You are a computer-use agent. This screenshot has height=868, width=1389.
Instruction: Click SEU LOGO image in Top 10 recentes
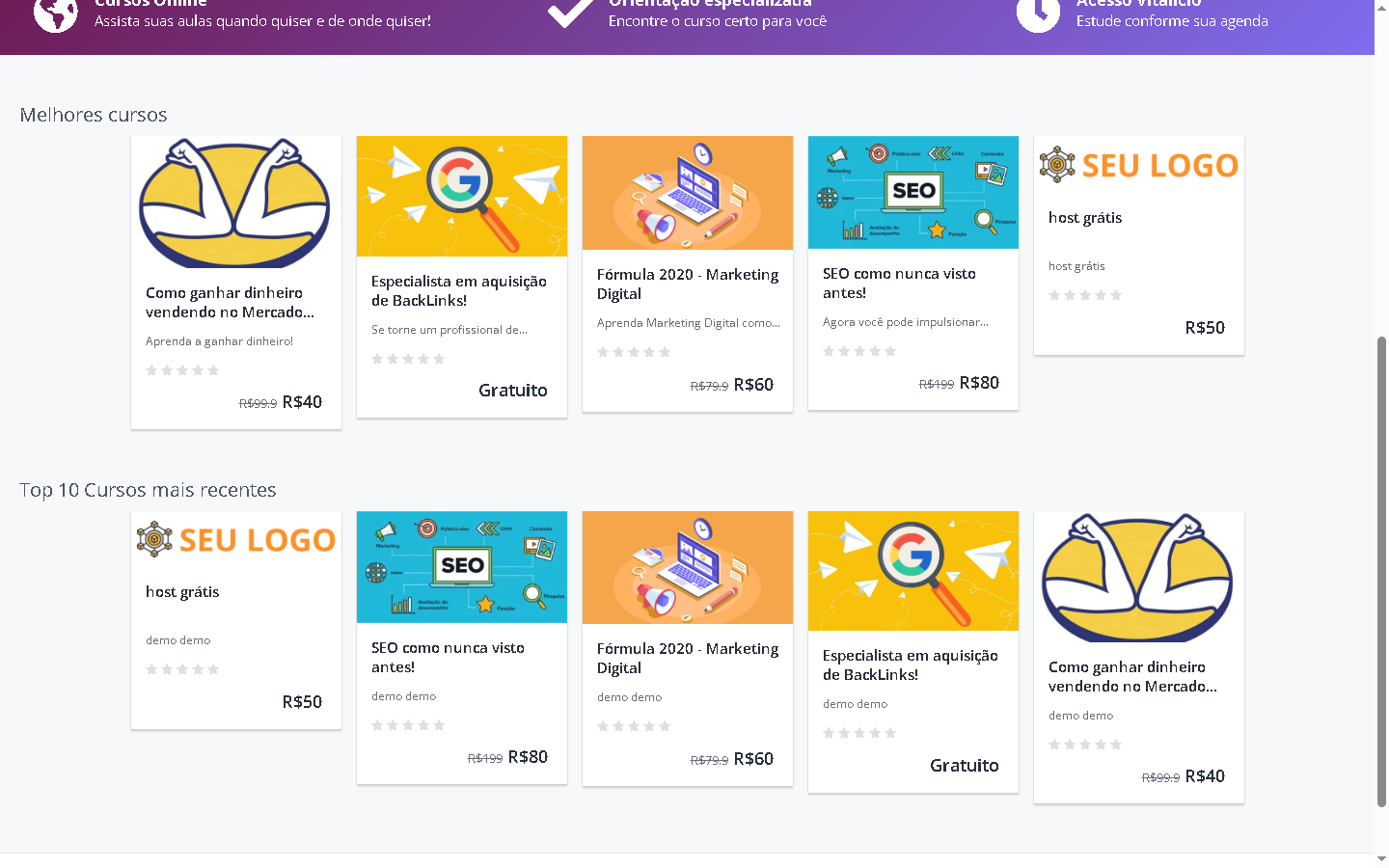(236, 540)
